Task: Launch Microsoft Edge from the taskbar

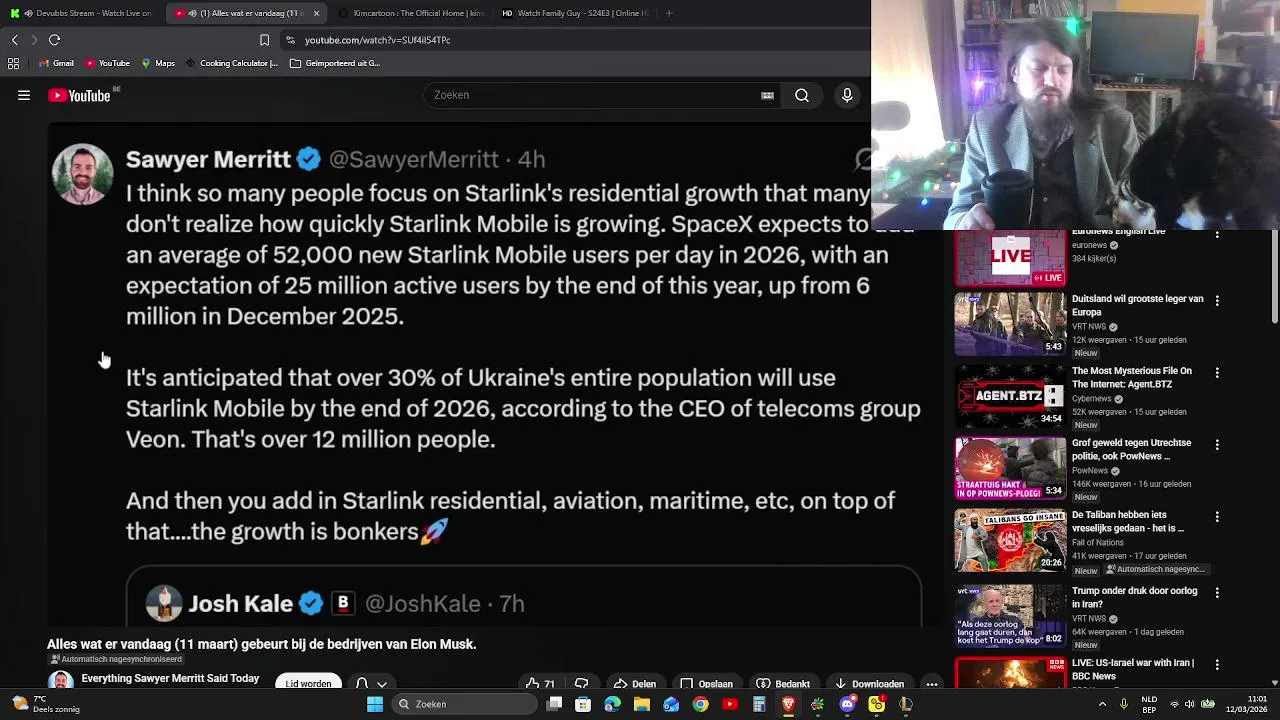Action: coord(612,704)
